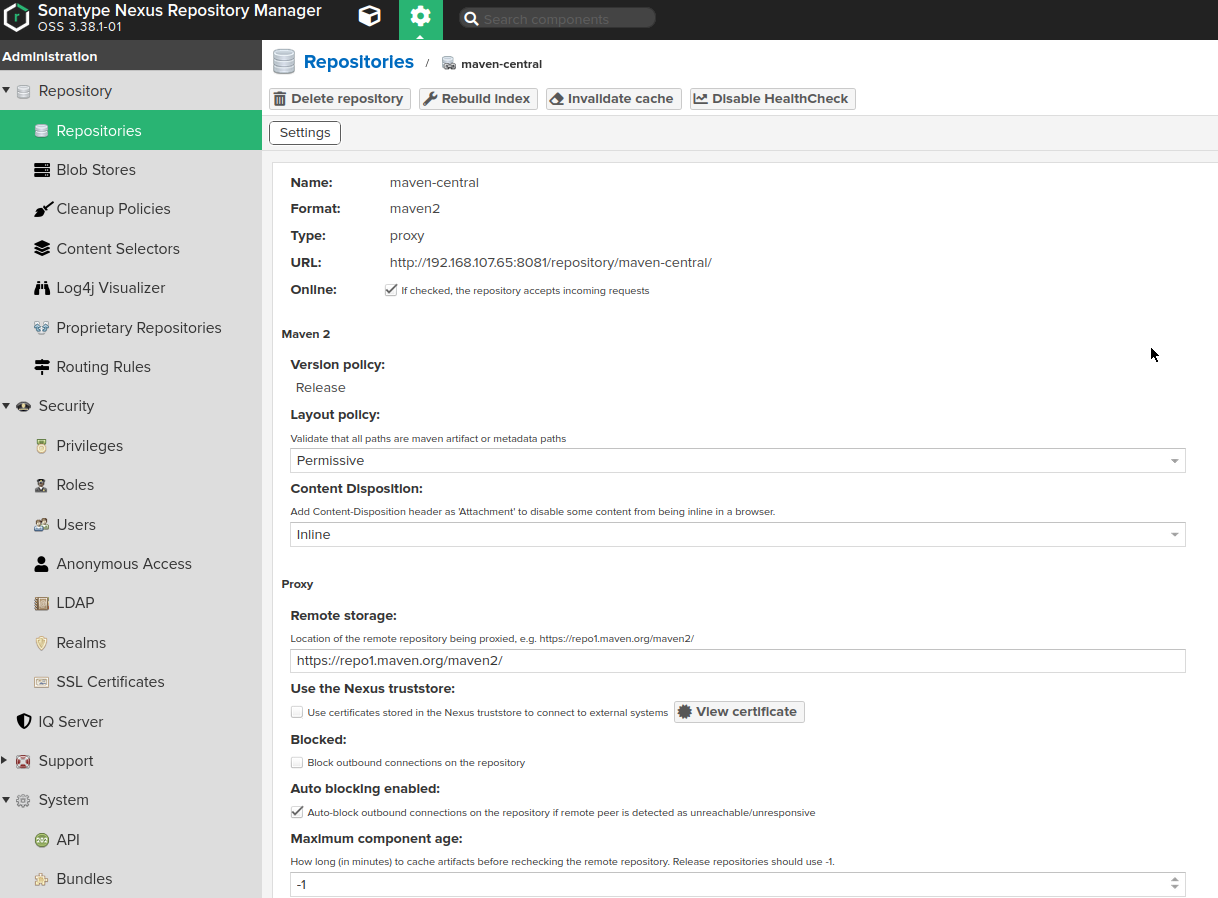
Task: Check the Blocked outbound connections checkbox
Action: pos(297,762)
